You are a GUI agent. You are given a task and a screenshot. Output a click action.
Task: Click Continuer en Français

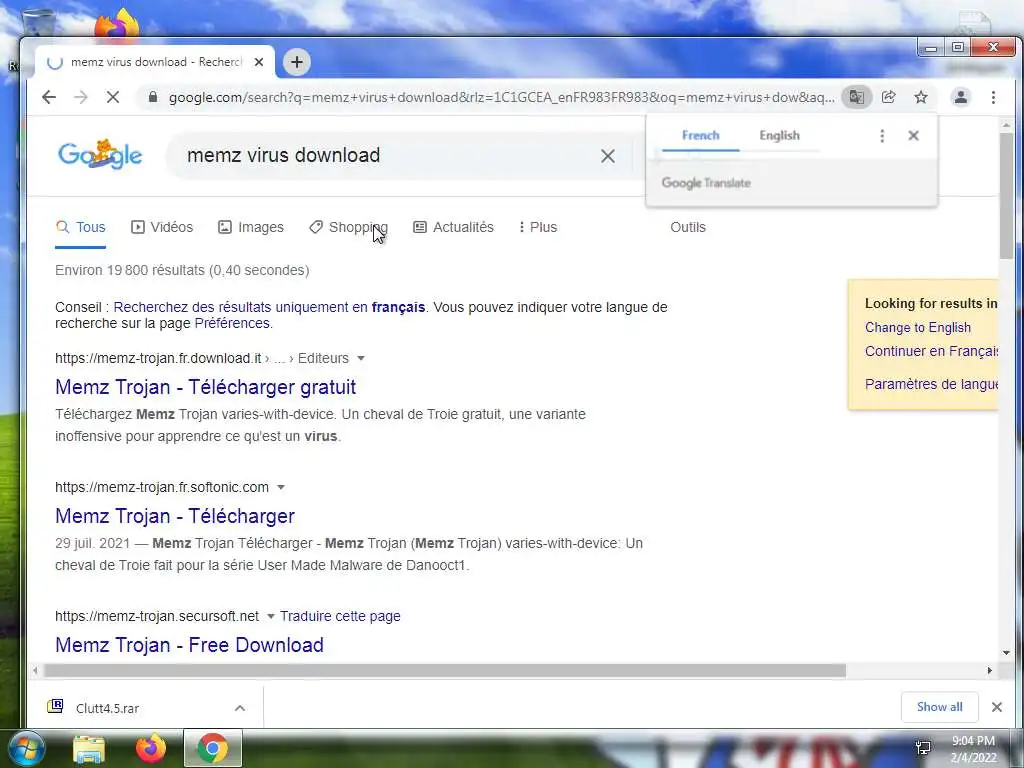click(931, 351)
